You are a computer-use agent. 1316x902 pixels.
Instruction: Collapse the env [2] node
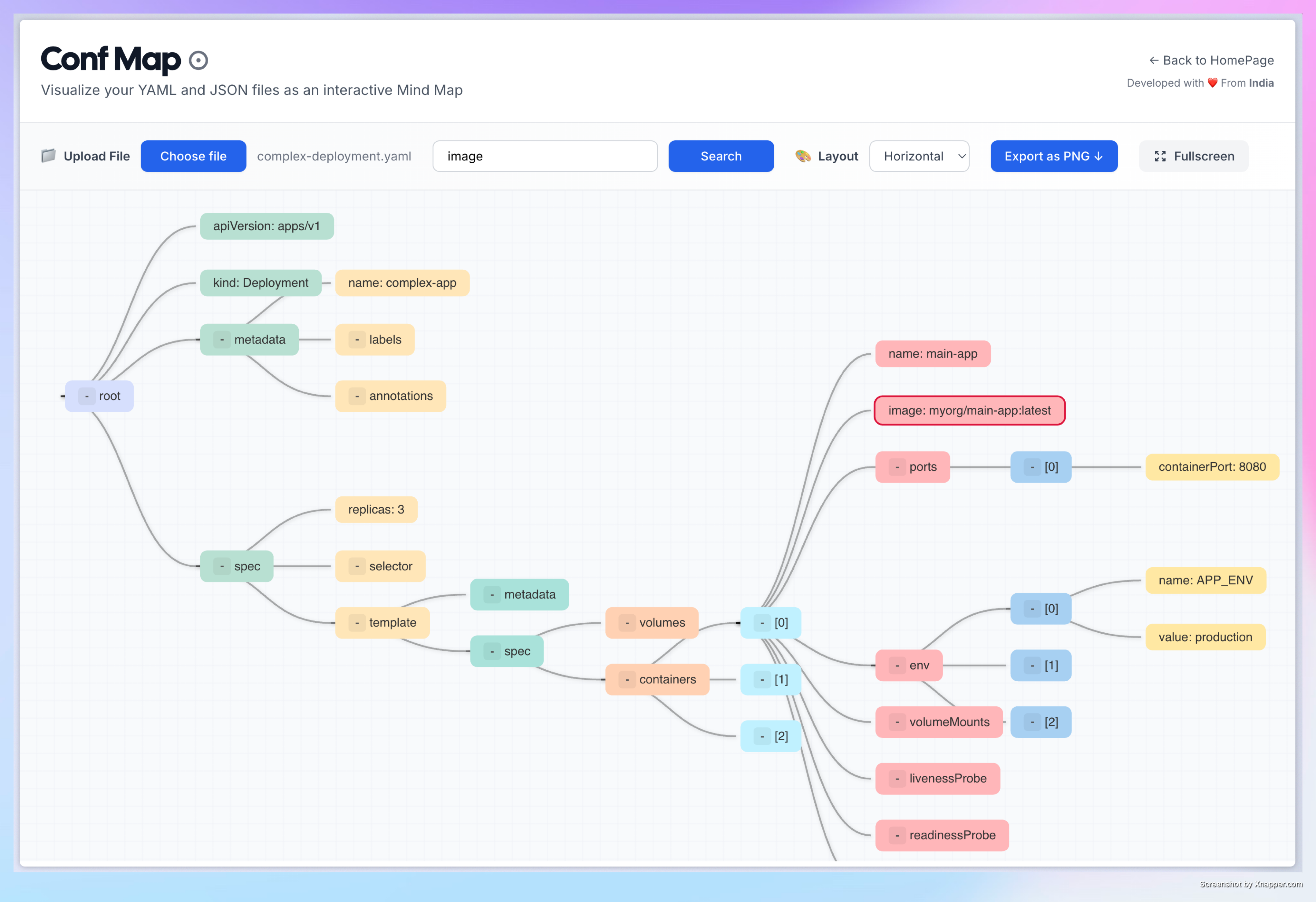1032,722
